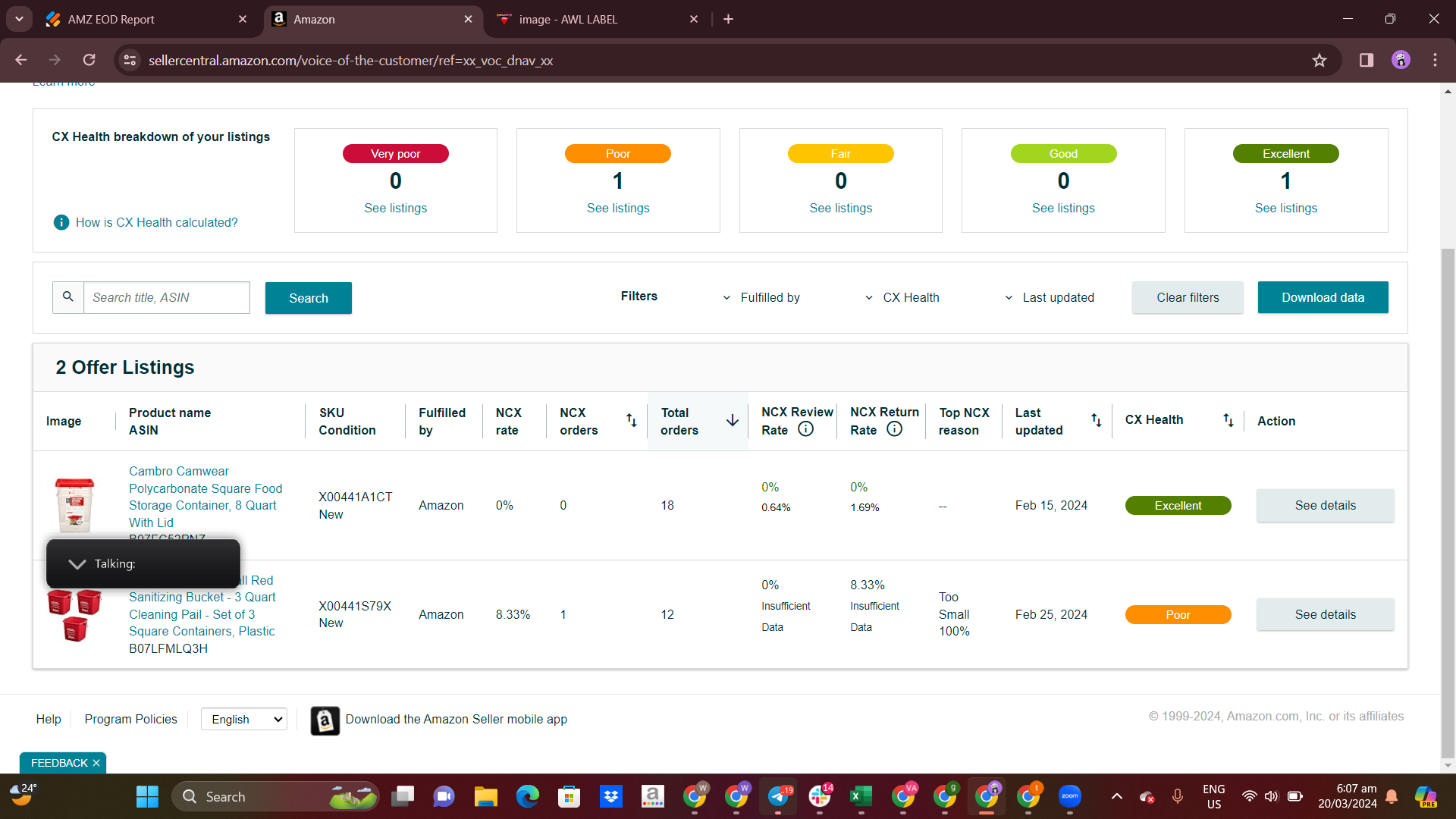Open Zoom from the taskbar

point(1070,797)
